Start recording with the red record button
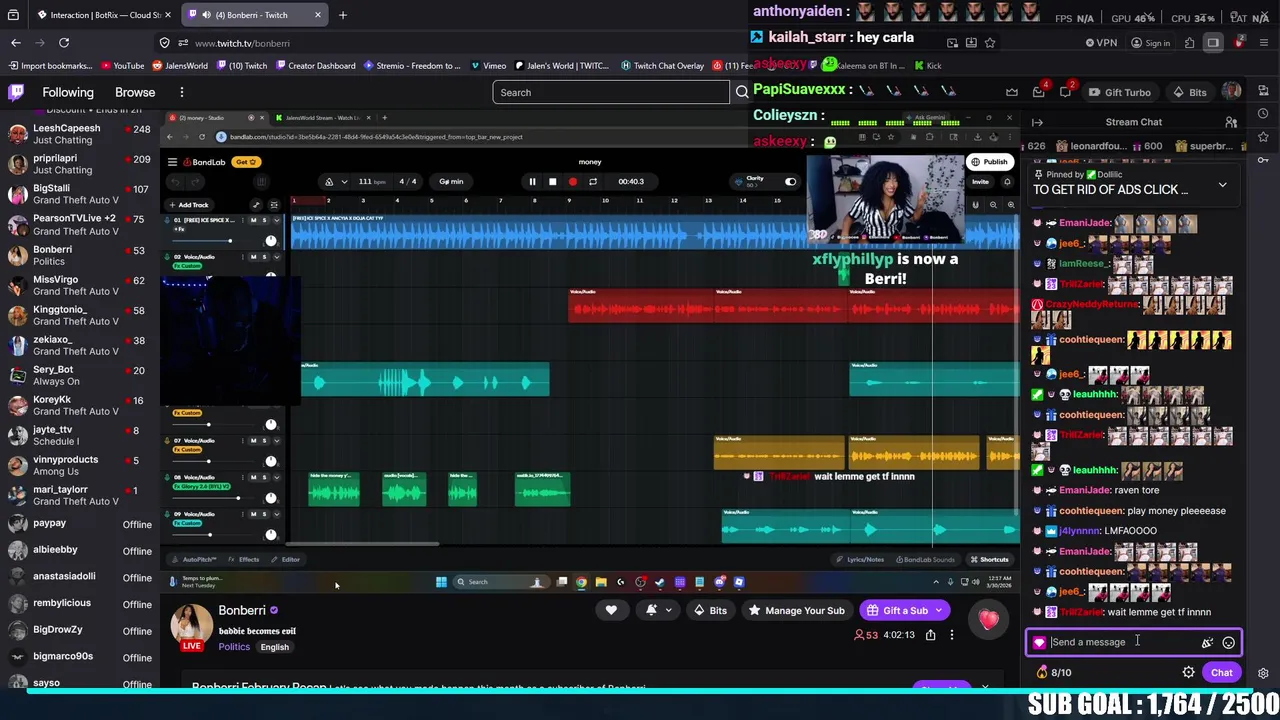This screenshot has width=1280, height=720. coord(572,182)
